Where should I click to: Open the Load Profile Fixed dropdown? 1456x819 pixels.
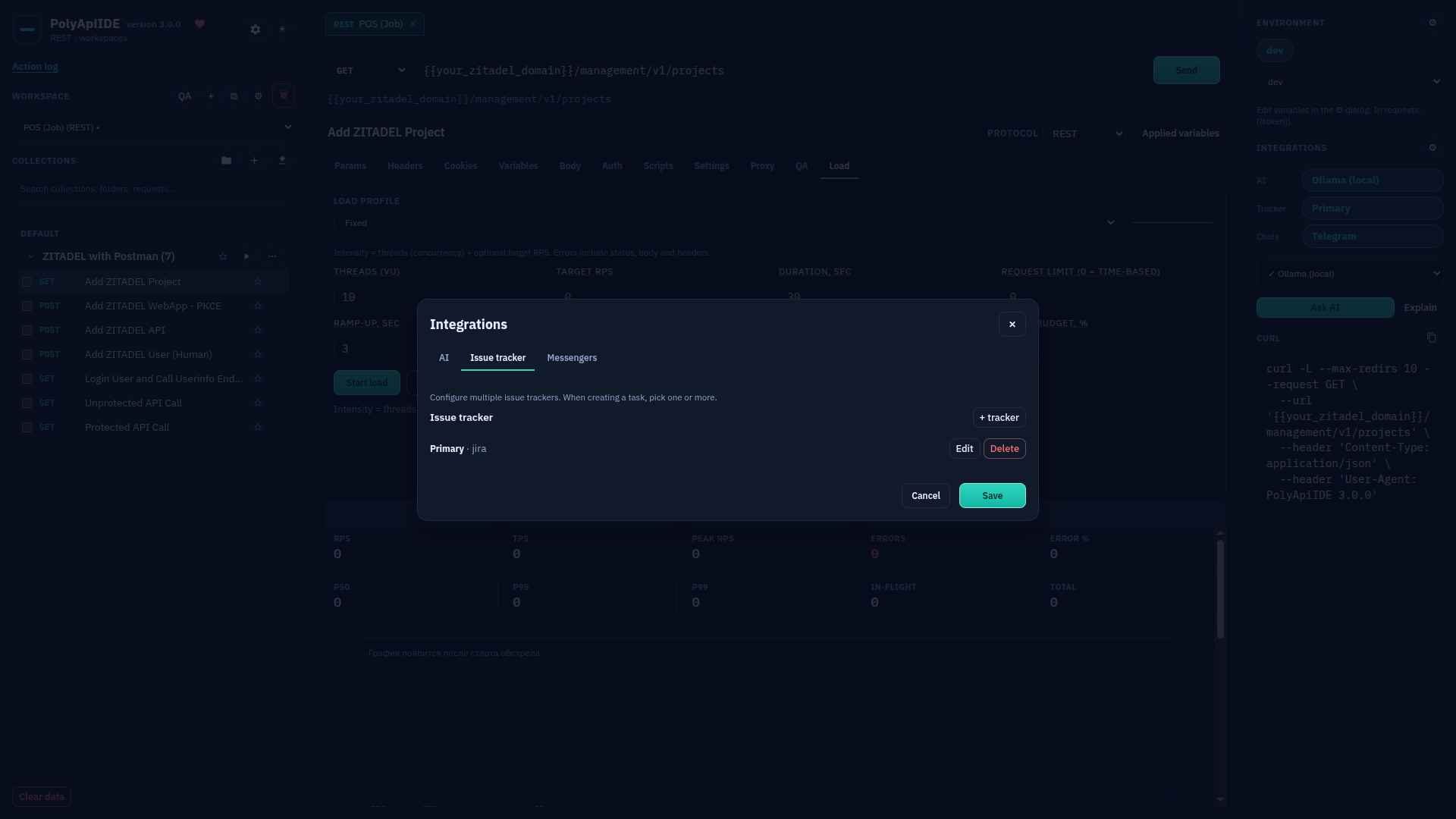point(726,223)
